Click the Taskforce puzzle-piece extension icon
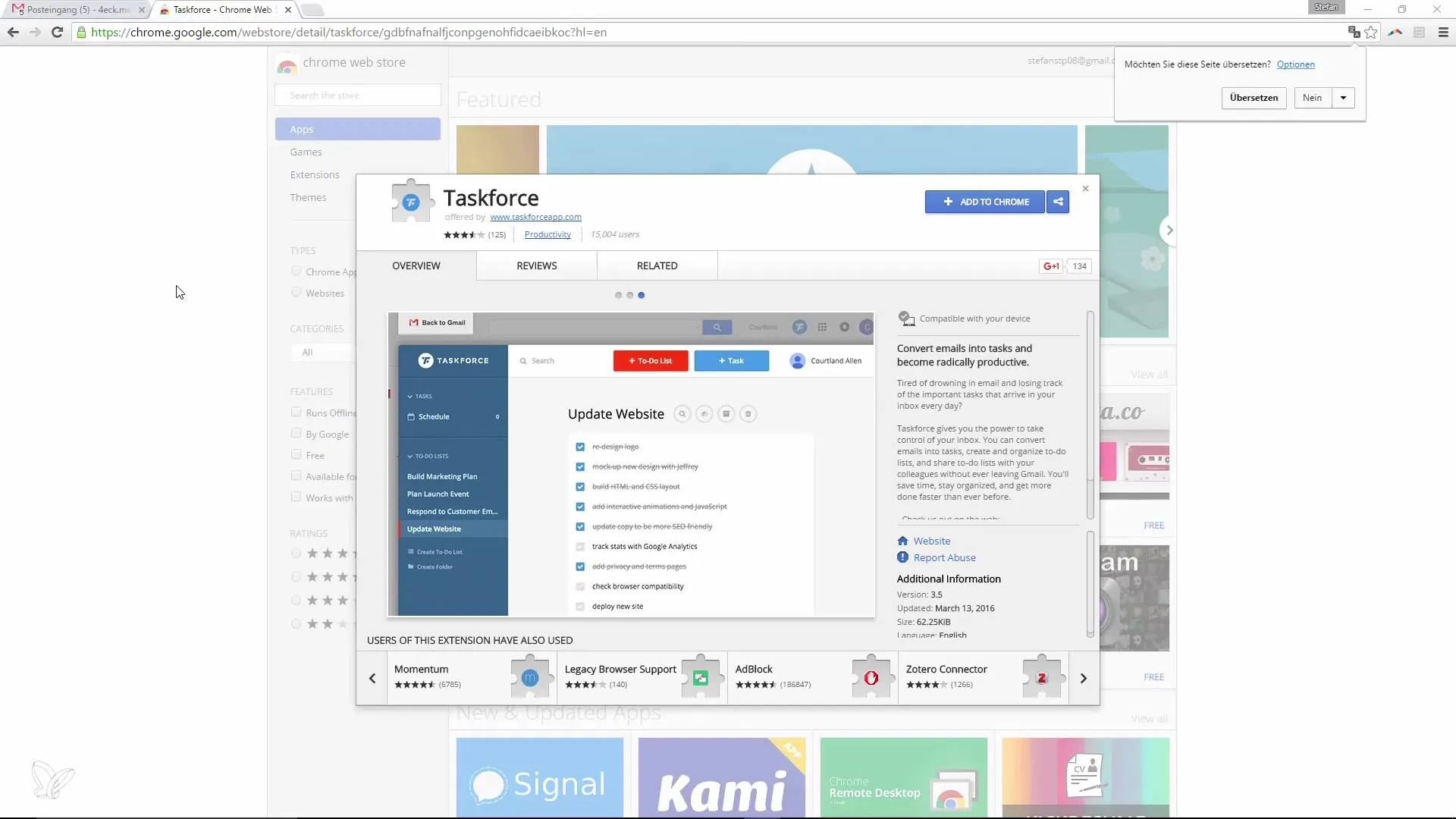Screen dimensions: 1456x819 coord(411,201)
